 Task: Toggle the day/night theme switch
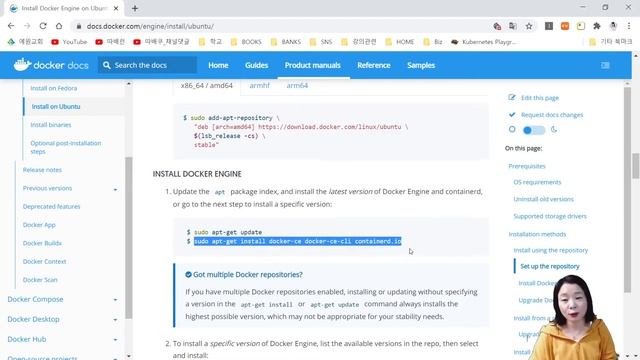[534, 130]
